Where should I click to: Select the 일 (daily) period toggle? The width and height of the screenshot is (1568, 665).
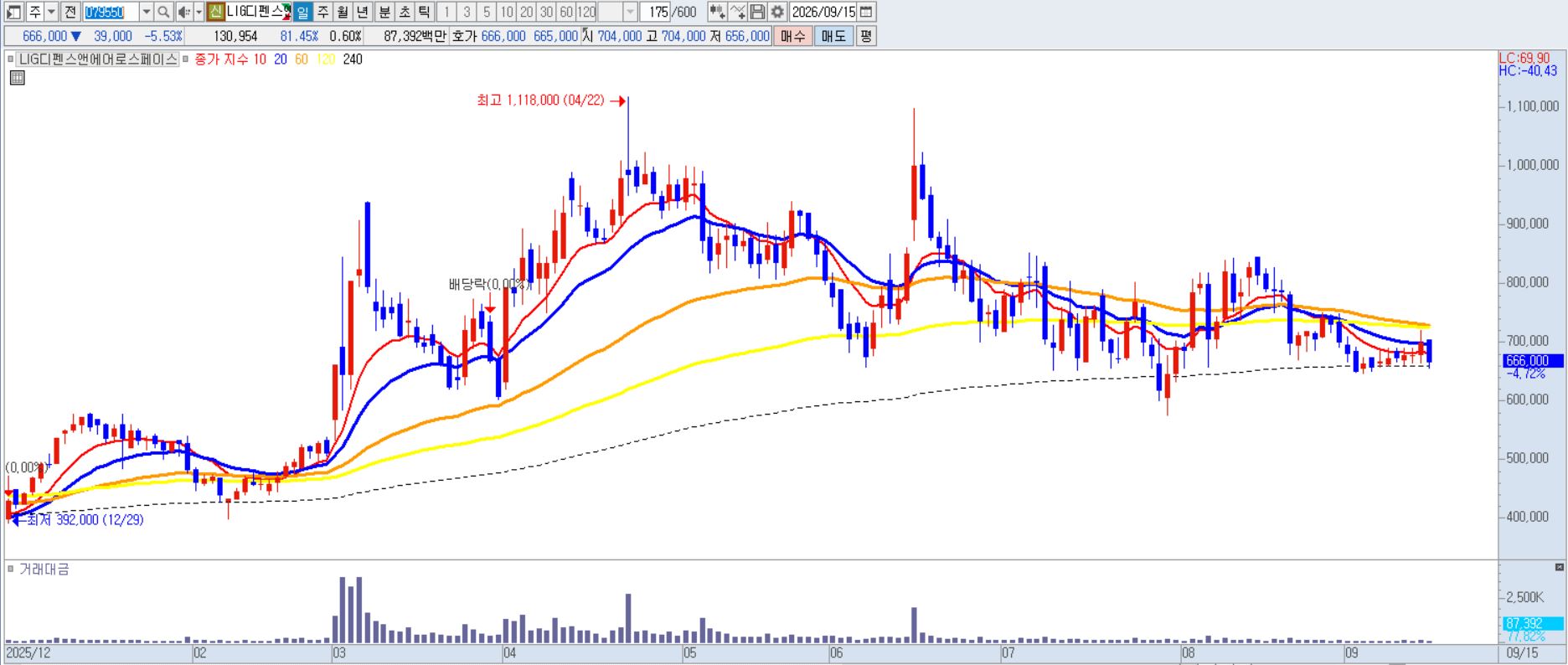[302, 12]
